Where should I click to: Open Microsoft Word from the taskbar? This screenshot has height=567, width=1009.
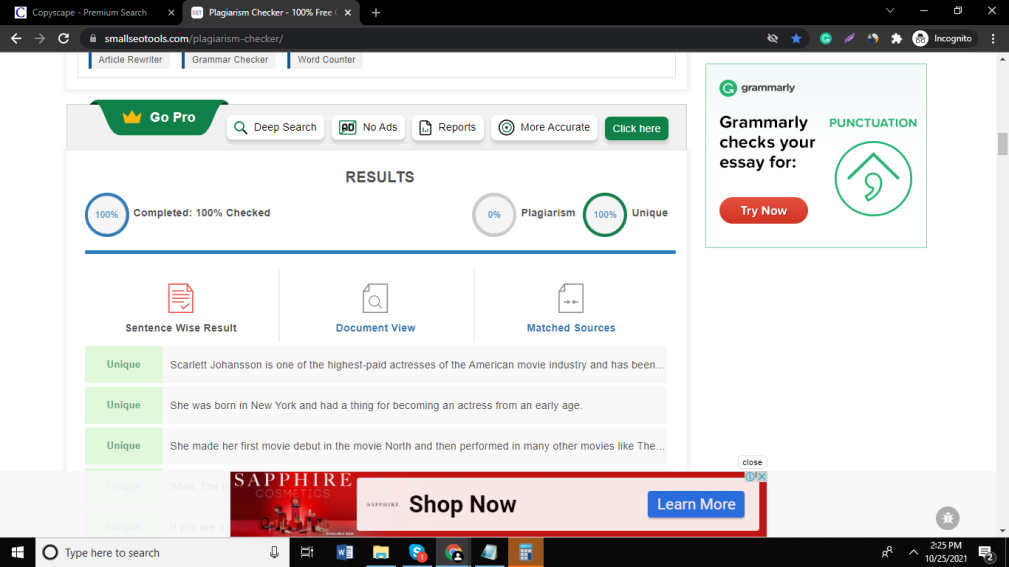[x=344, y=552]
